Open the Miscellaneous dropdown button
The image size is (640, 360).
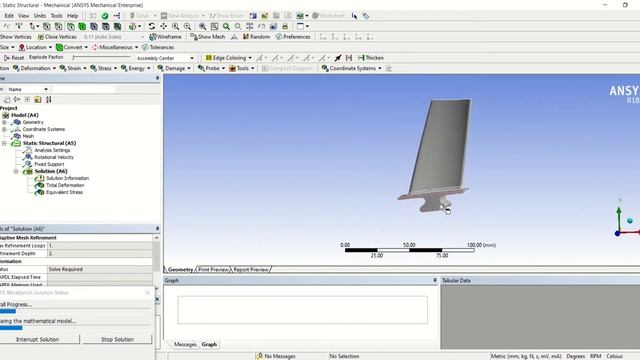point(115,47)
